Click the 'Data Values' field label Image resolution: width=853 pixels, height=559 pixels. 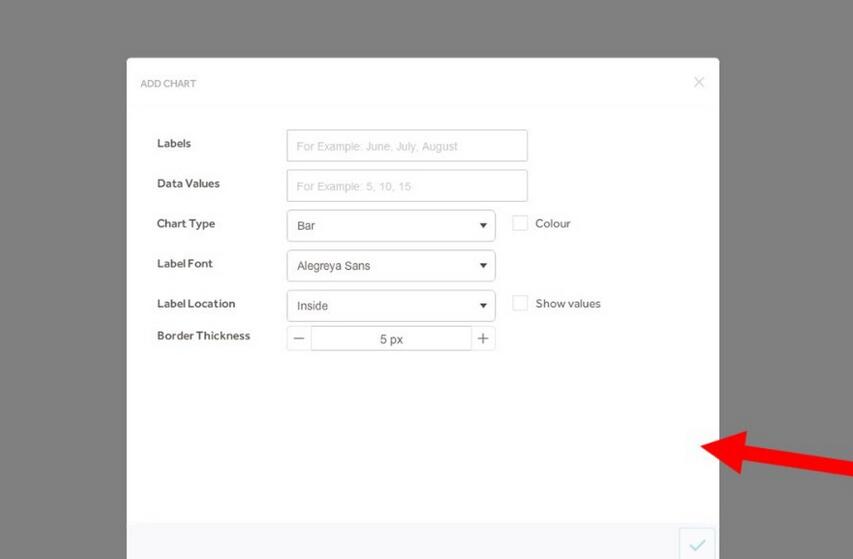(x=188, y=184)
